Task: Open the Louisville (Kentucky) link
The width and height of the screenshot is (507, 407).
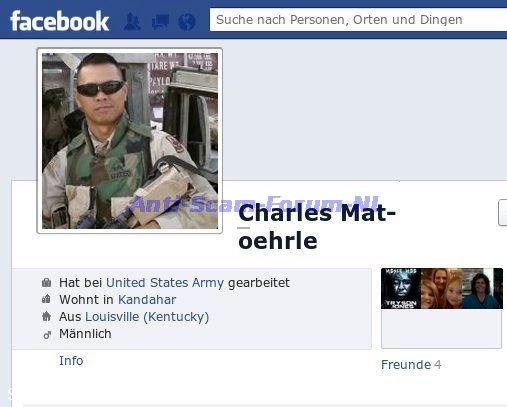Action: tap(147, 317)
